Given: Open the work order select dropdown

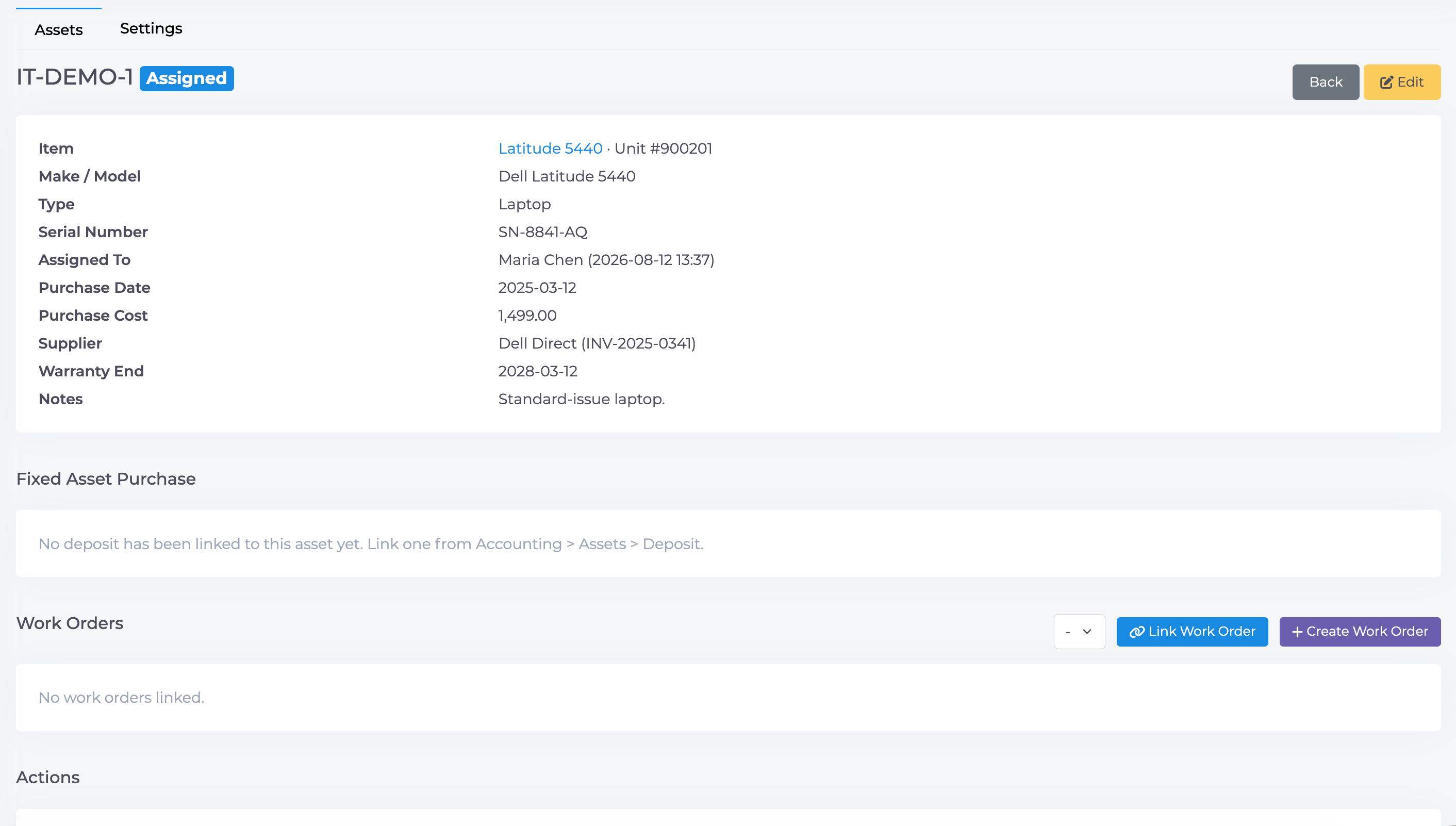Looking at the screenshot, I should pos(1080,632).
